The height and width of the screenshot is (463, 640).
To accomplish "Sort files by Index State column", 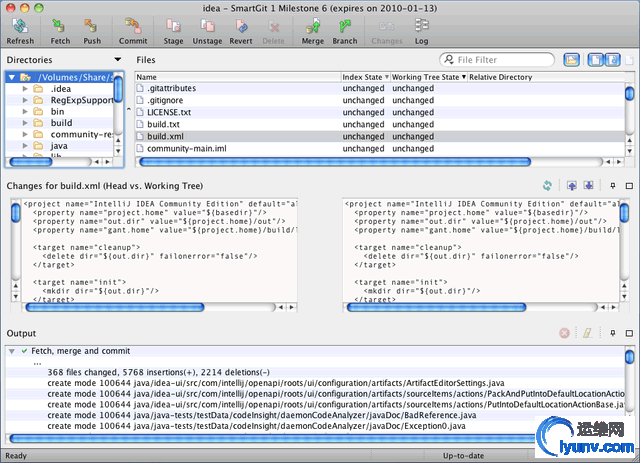I will 364,77.
